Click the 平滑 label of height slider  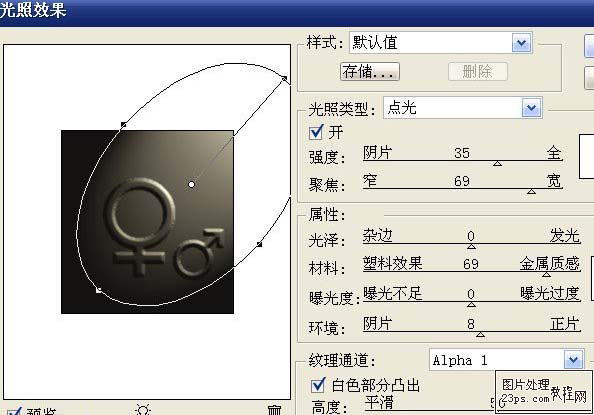[379, 402]
